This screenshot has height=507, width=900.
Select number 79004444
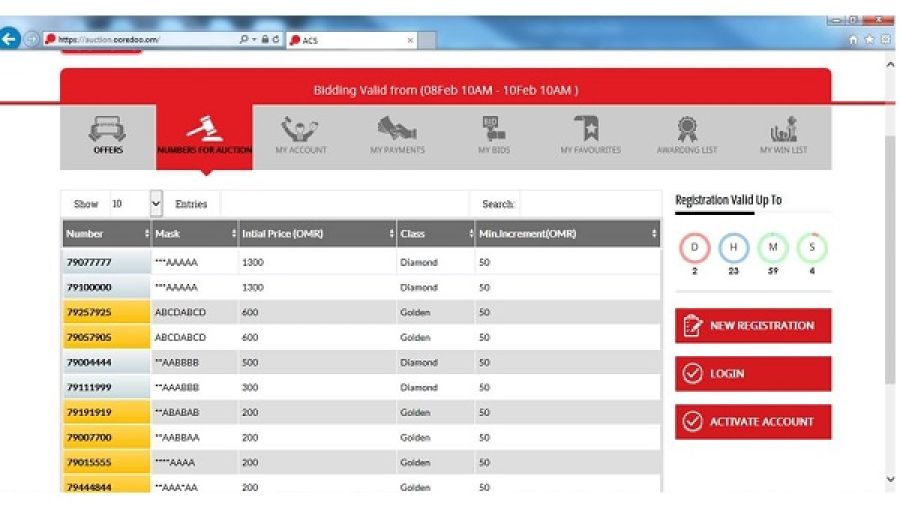coord(89,362)
